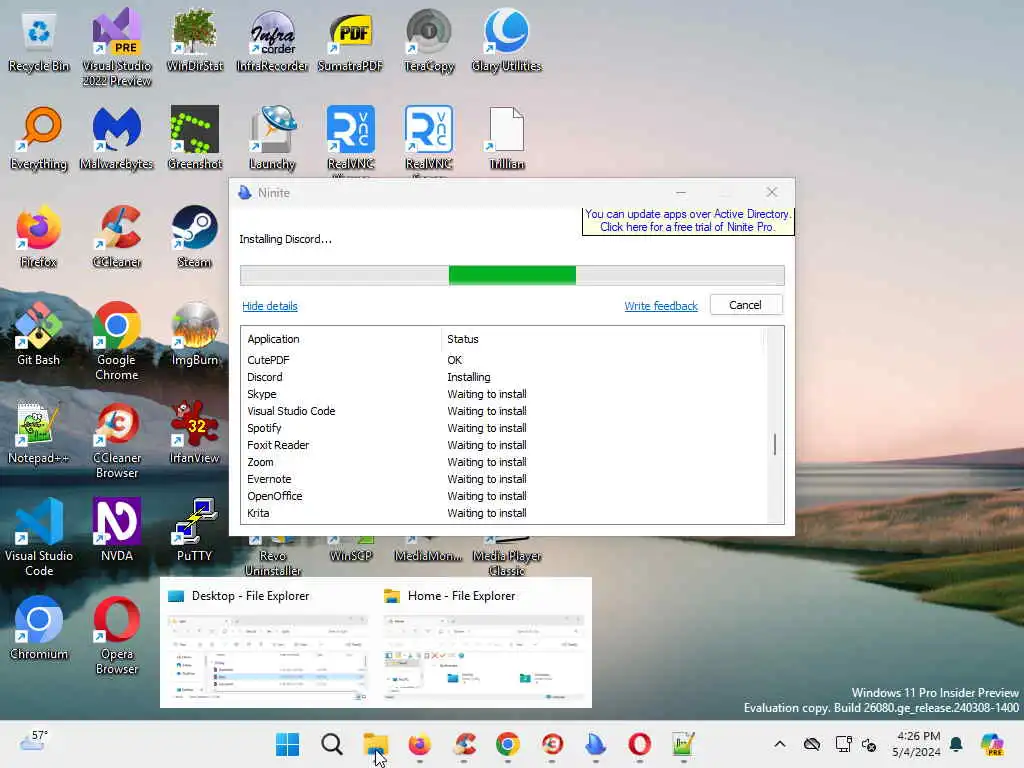The height and width of the screenshot is (768, 1024).
Task: Open the weather widget showing 57°
Action: [34, 743]
